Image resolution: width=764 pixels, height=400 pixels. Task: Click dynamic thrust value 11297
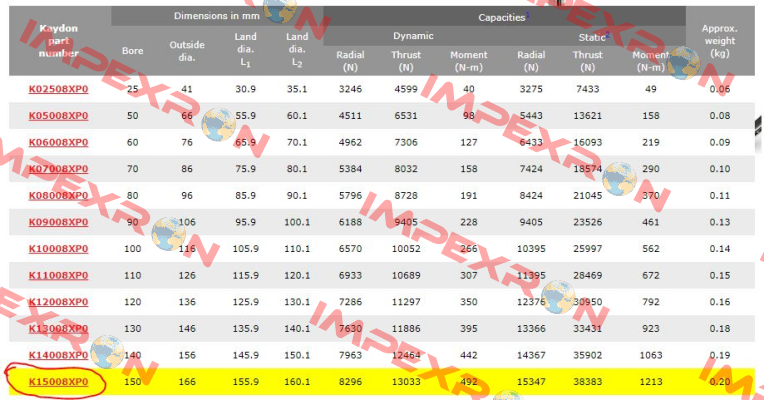click(406, 302)
